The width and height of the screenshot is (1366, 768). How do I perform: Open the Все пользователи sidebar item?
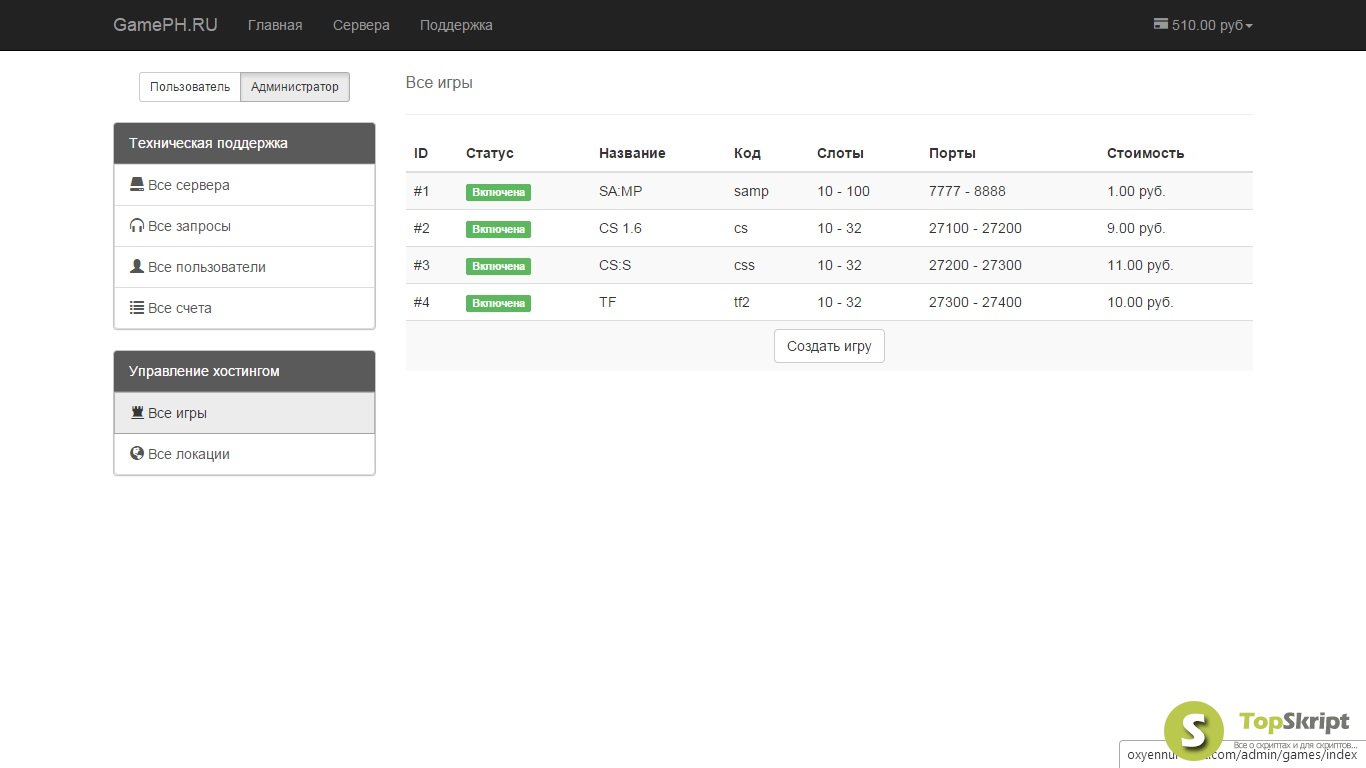coord(245,267)
